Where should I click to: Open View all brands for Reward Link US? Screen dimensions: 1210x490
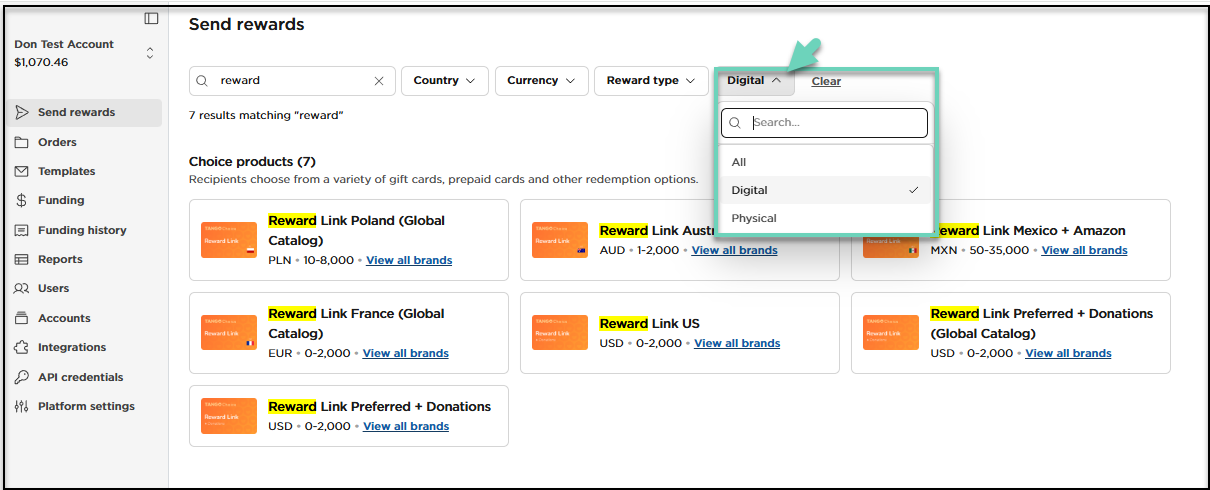[x=737, y=343]
